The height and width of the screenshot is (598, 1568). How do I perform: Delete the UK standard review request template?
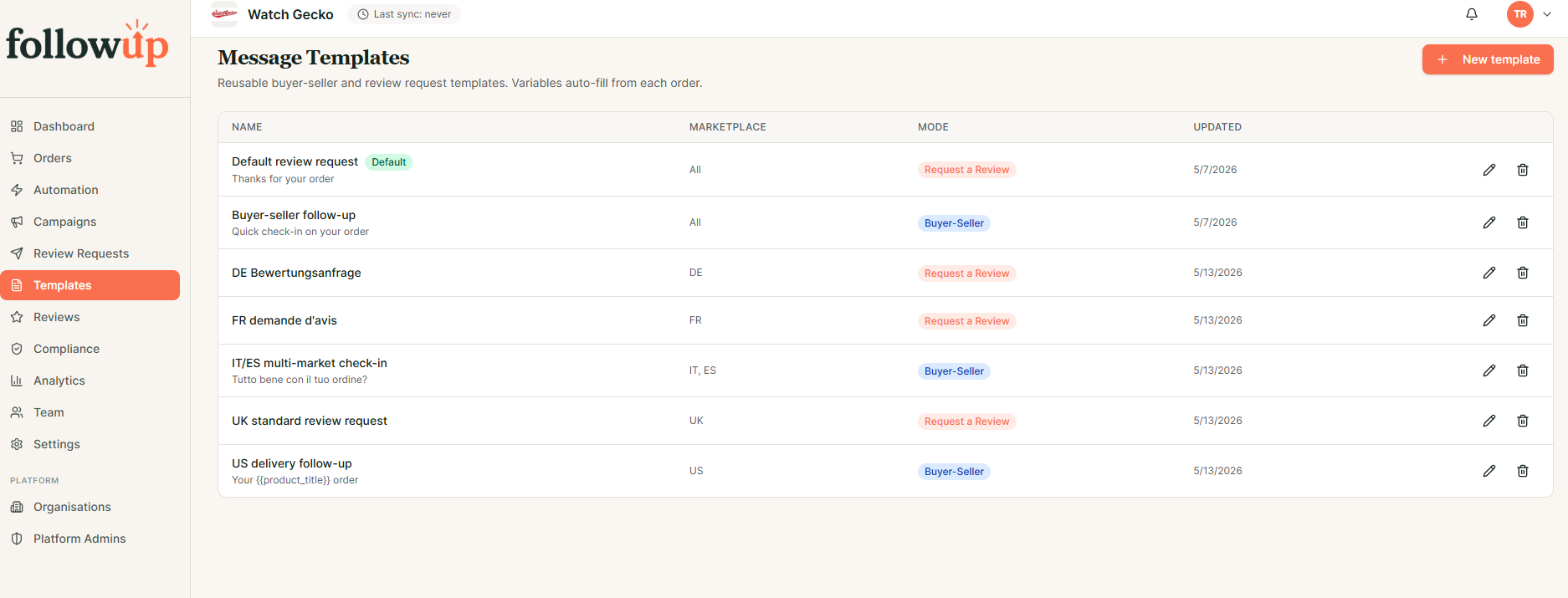pyautogui.click(x=1523, y=421)
